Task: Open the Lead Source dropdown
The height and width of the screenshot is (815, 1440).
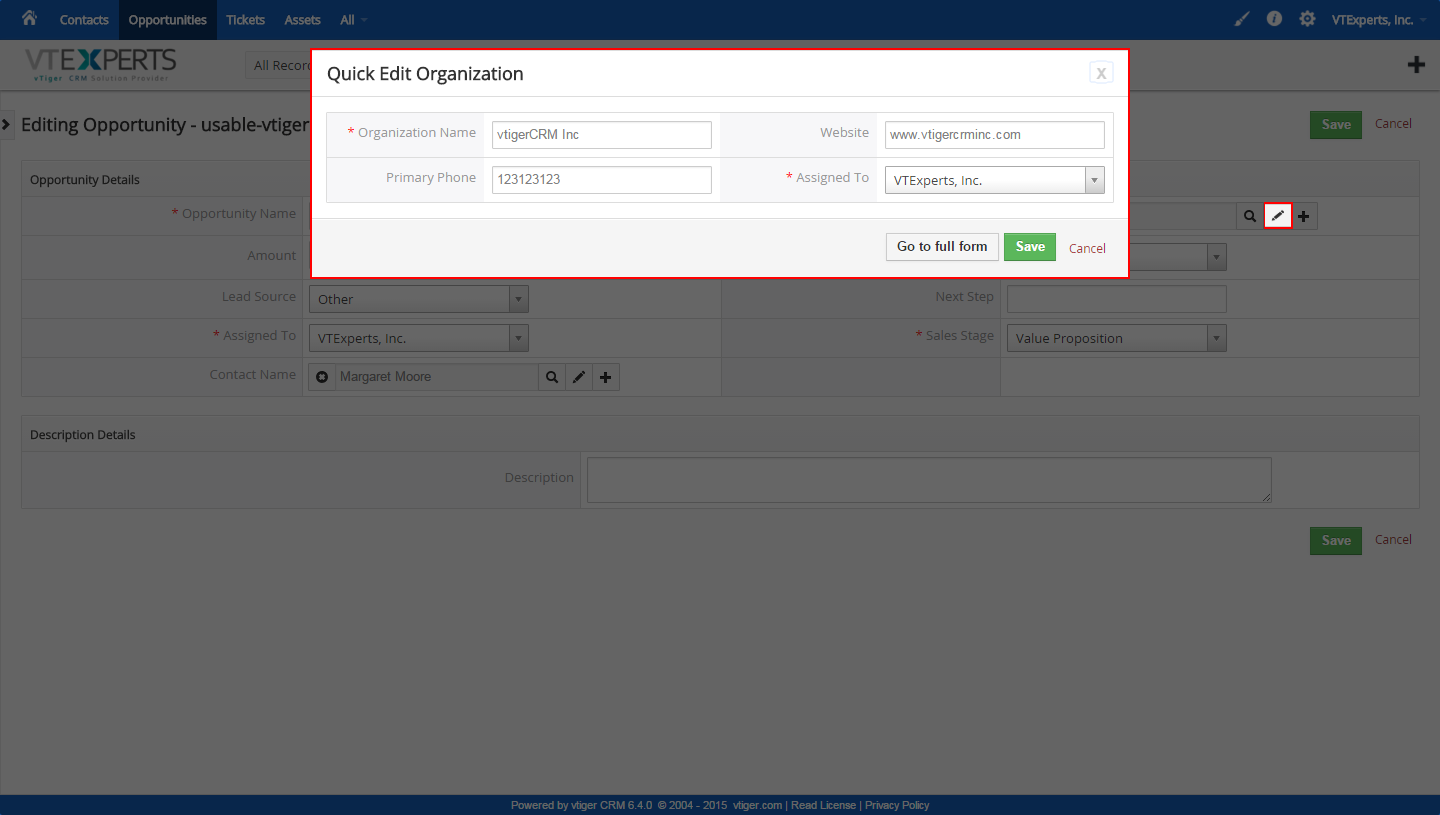Action: click(x=418, y=299)
